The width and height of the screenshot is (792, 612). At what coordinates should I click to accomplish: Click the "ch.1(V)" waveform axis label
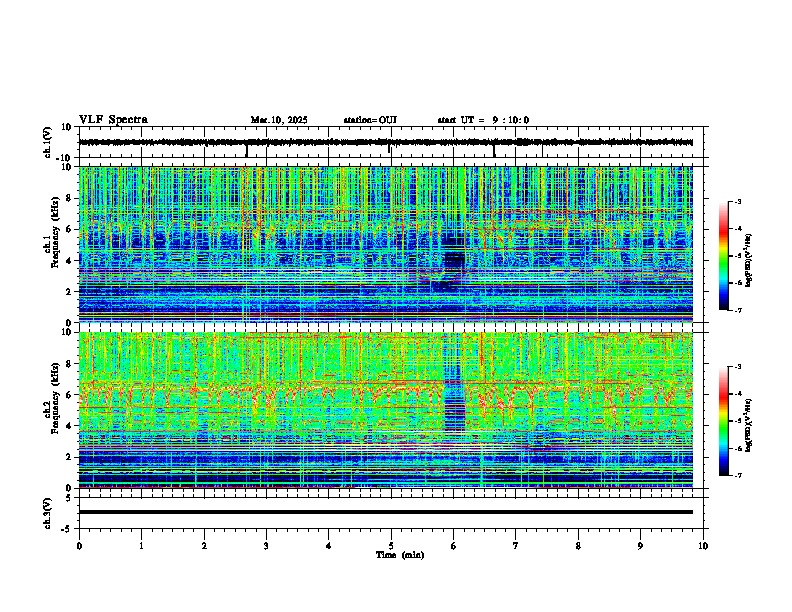pyautogui.click(x=48, y=142)
